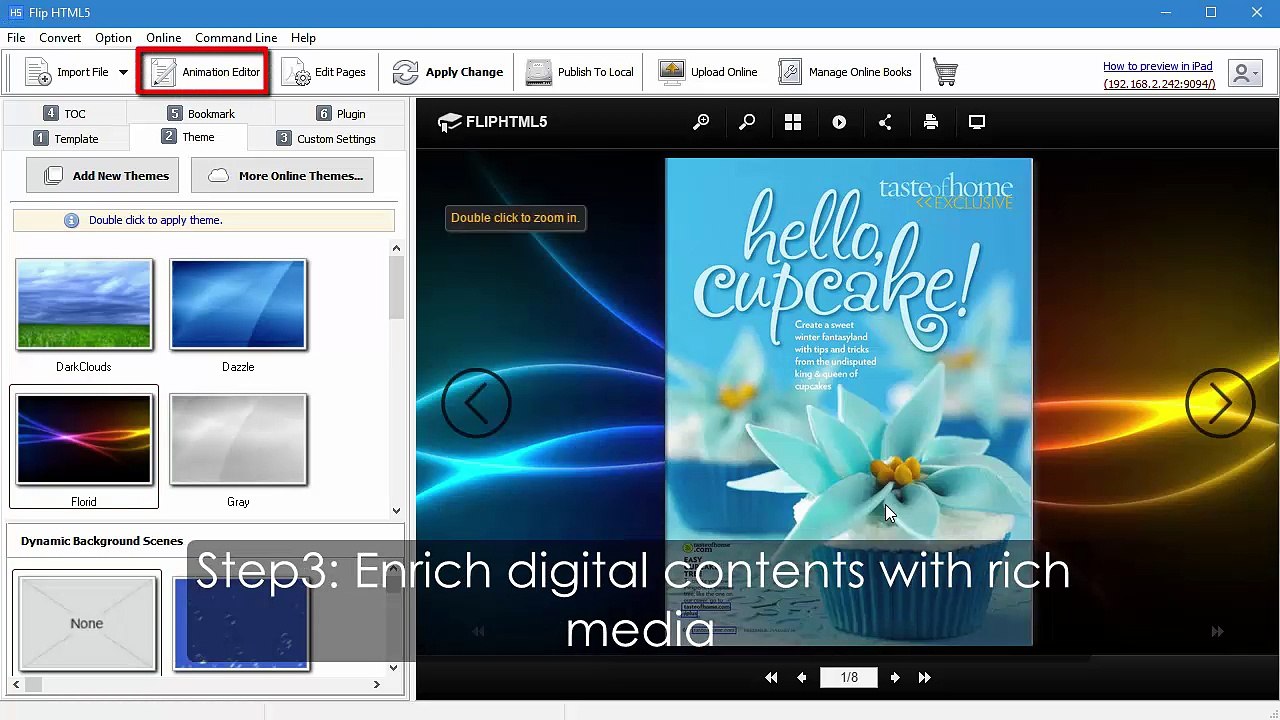
Task: Click the zoom in magnifier icon
Action: pos(702,122)
